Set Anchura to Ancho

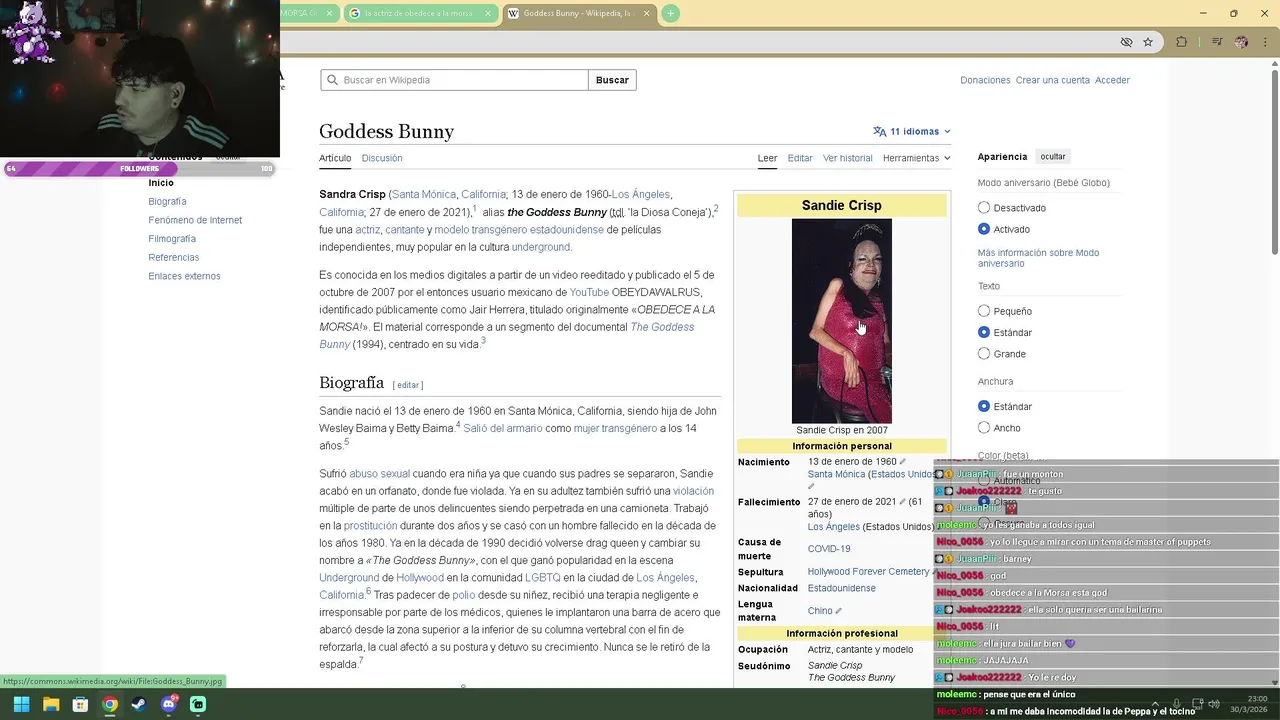click(984, 428)
